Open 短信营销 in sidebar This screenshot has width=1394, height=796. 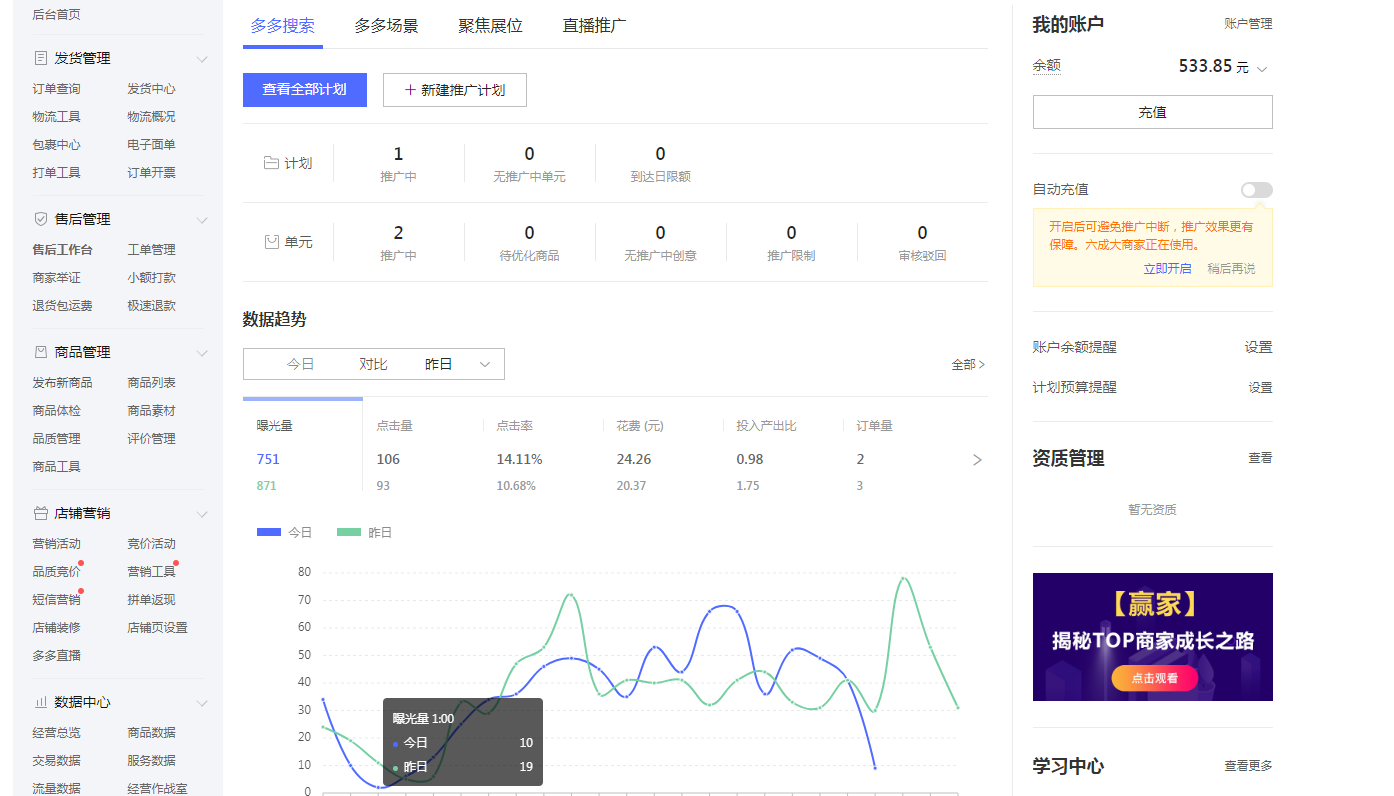[x=56, y=600]
